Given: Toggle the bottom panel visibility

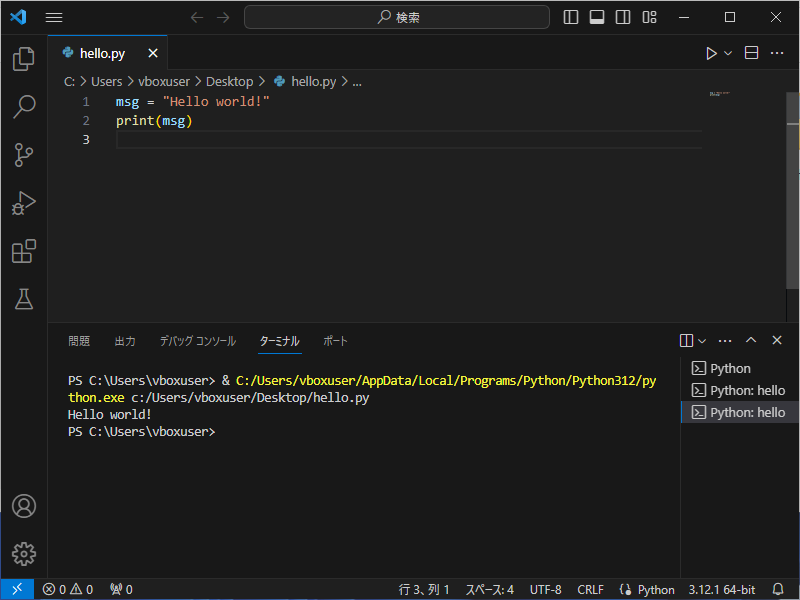Looking at the screenshot, I should (596, 16).
